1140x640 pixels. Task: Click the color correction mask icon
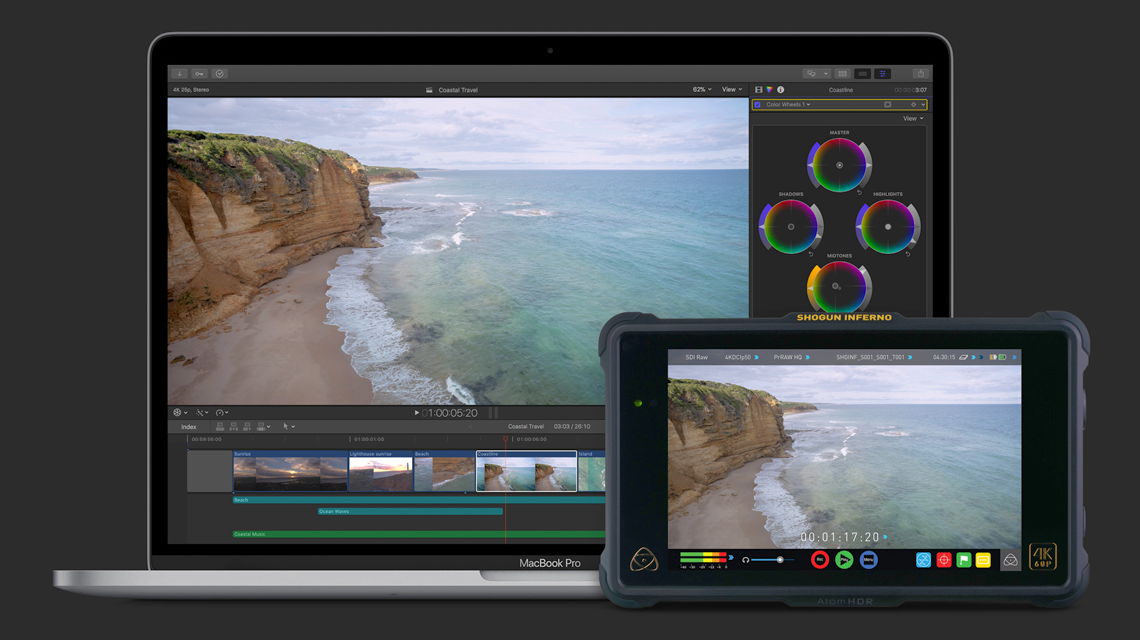[888, 105]
